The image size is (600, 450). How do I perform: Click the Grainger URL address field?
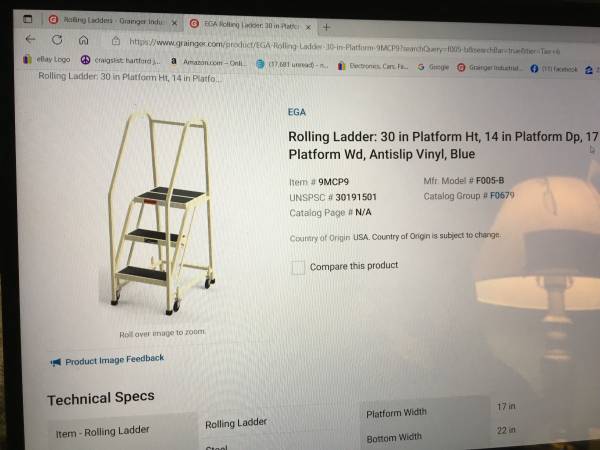click(344, 47)
